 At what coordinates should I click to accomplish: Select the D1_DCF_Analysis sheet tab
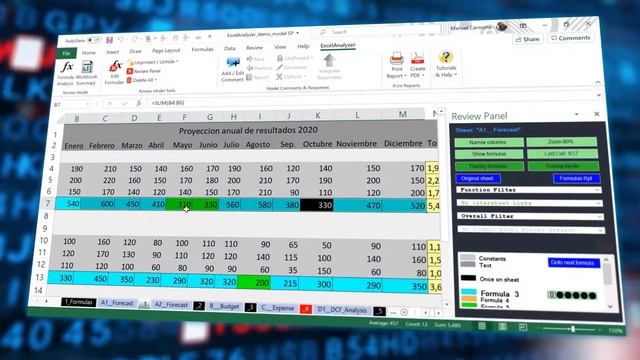pyautogui.click(x=342, y=310)
